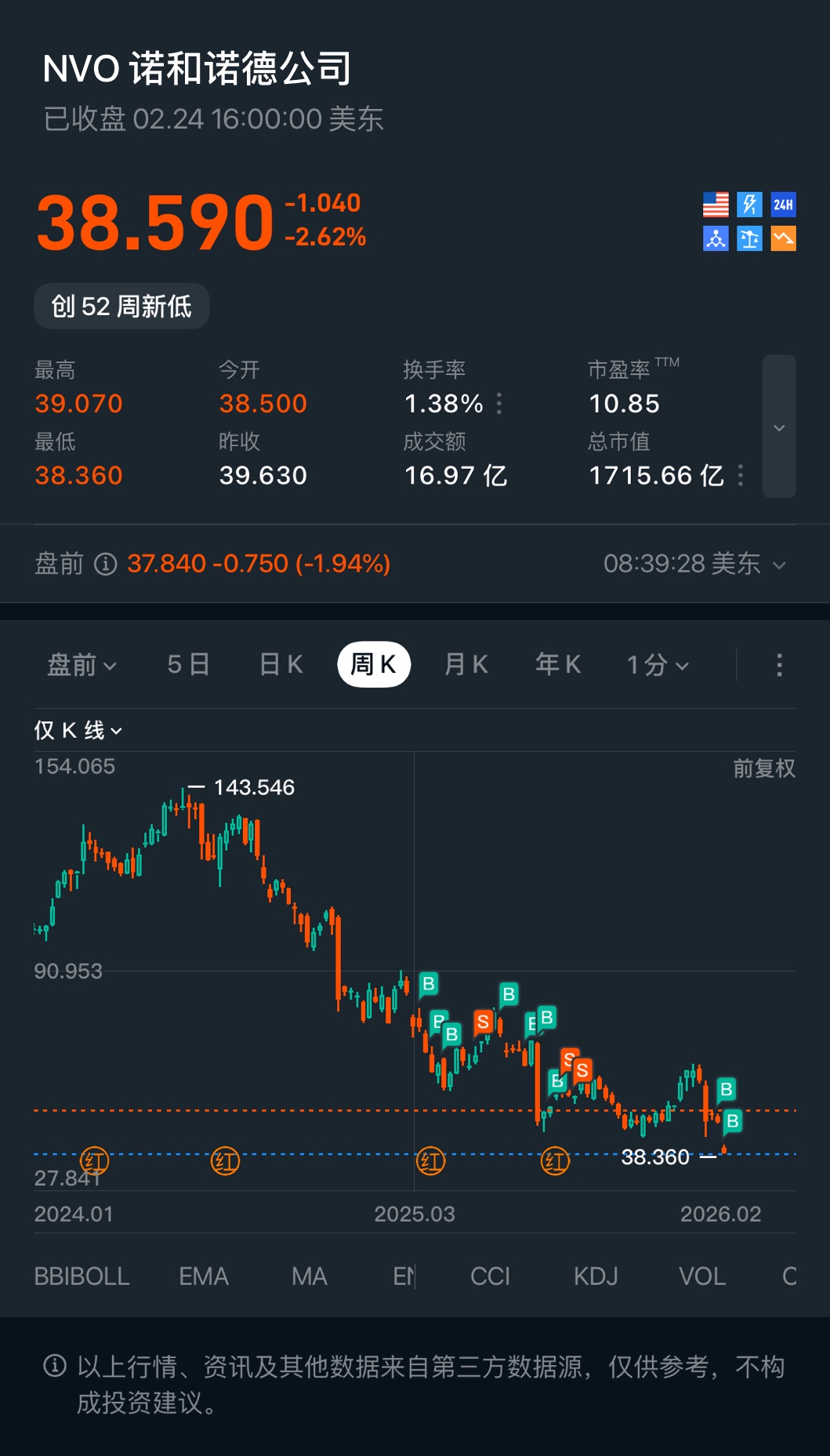Switch to the 日K tab
The image size is (830, 1456).
pyautogui.click(x=281, y=665)
